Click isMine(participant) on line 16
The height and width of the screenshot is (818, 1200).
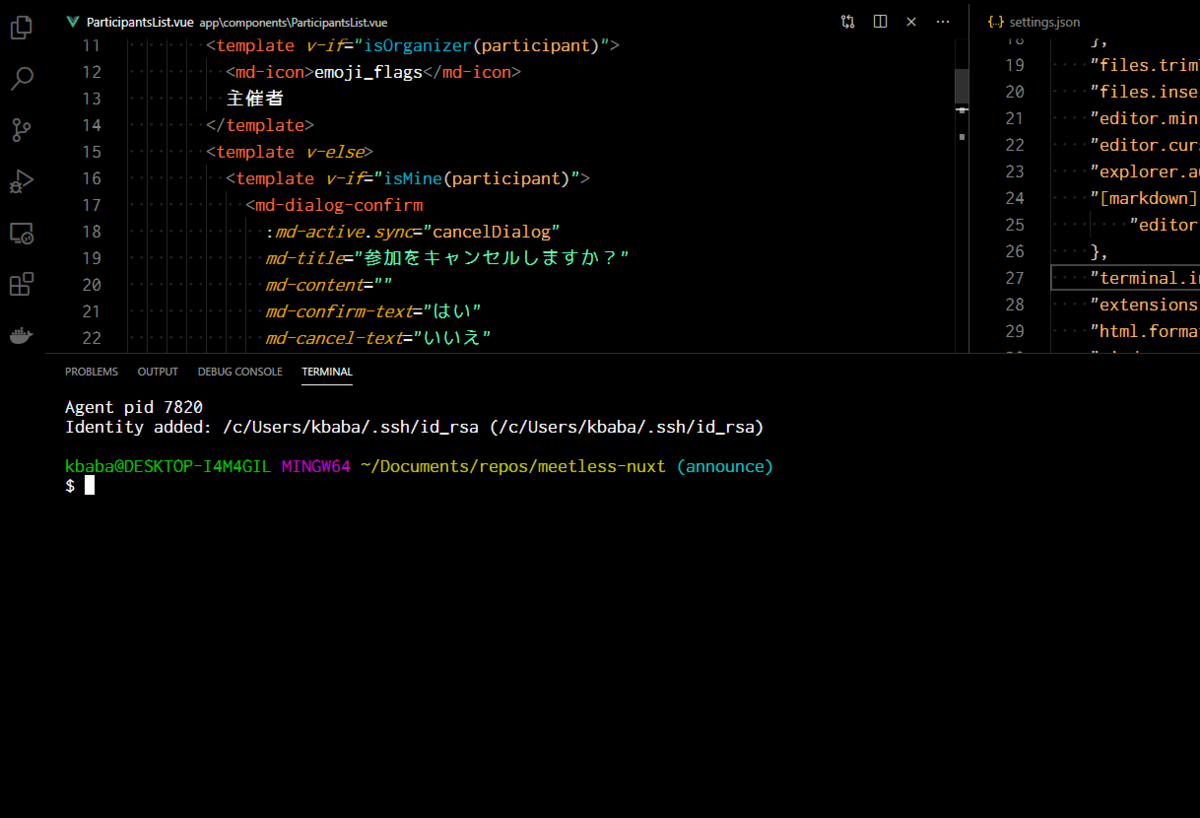tap(476, 178)
